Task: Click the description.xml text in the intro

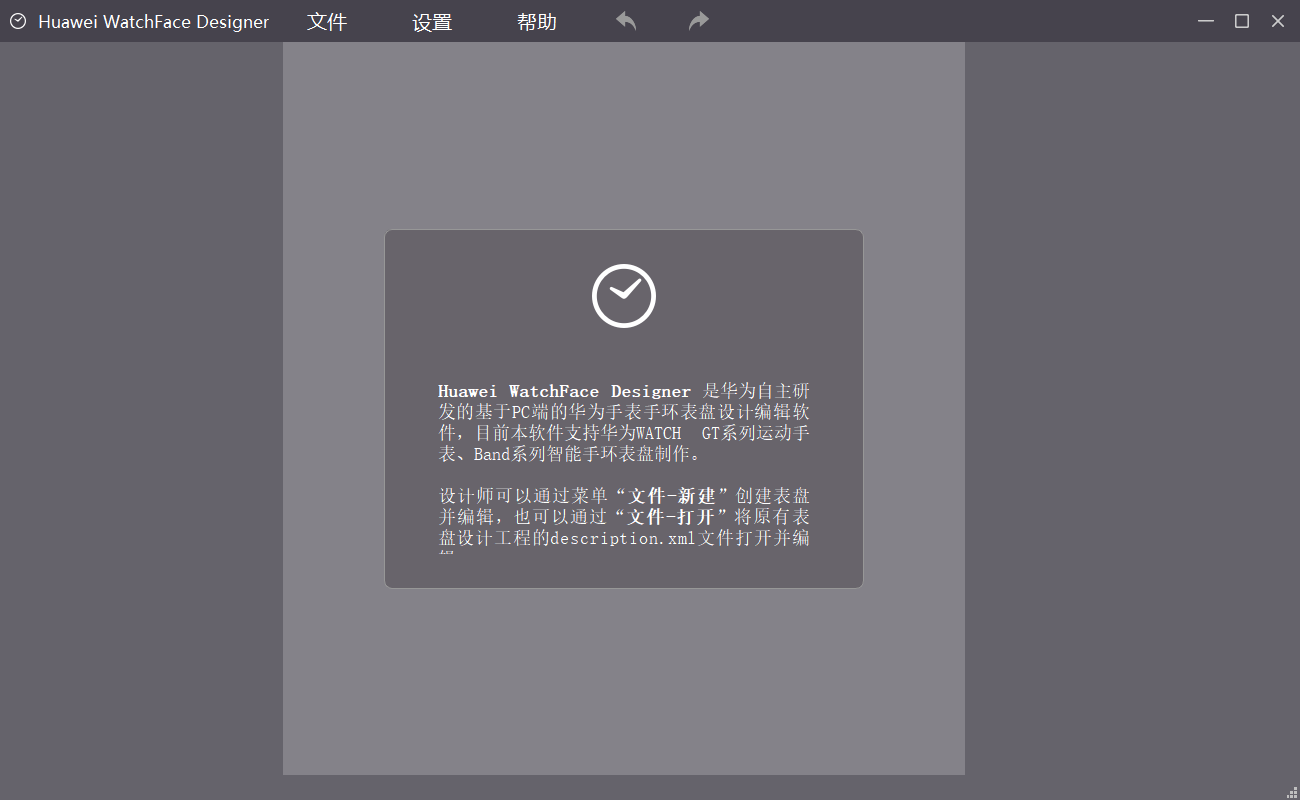Action: pyautogui.click(x=622, y=538)
